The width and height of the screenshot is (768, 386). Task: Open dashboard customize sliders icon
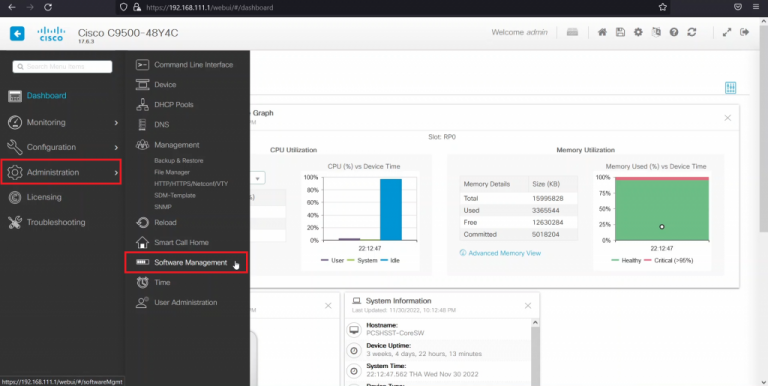coord(730,88)
